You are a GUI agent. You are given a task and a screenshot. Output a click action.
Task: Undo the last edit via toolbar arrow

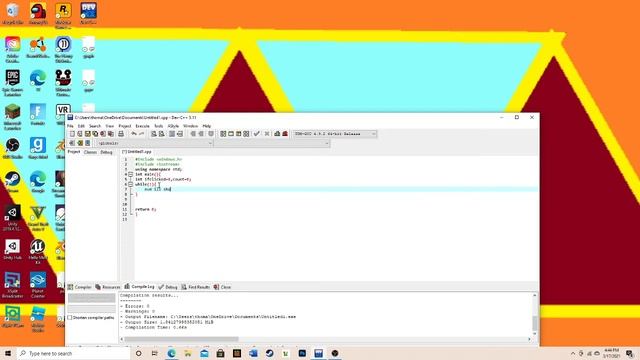click(134, 134)
